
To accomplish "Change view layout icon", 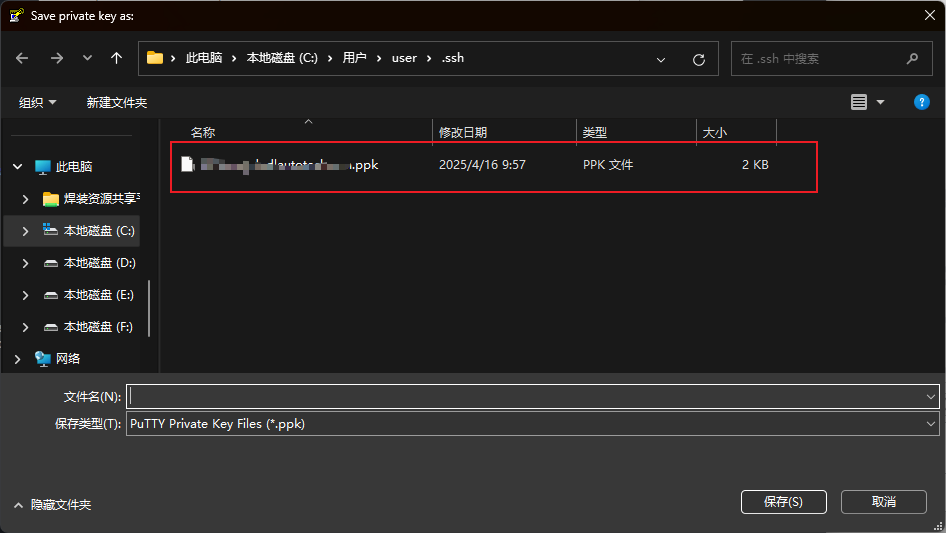I will click(x=859, y=102).
